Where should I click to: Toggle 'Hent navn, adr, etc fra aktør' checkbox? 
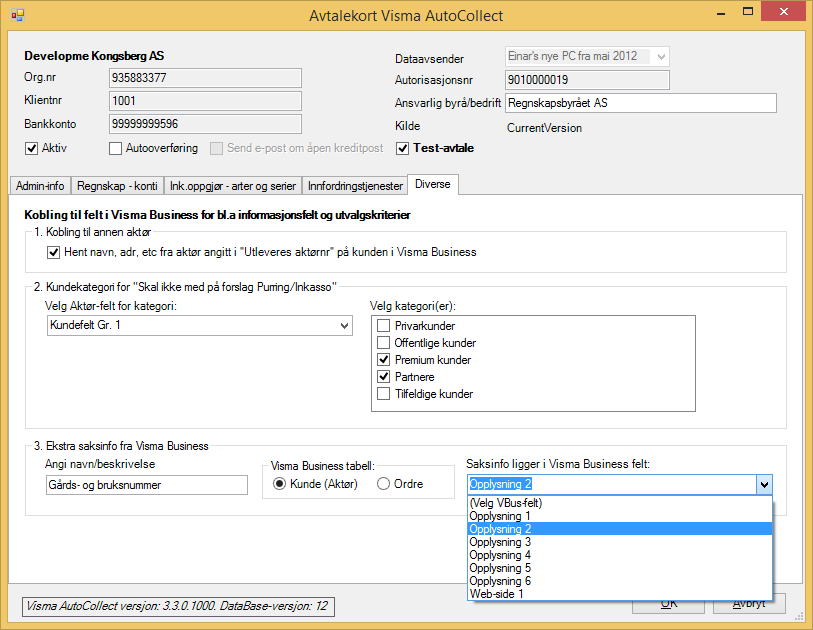(x=53, y=253)
